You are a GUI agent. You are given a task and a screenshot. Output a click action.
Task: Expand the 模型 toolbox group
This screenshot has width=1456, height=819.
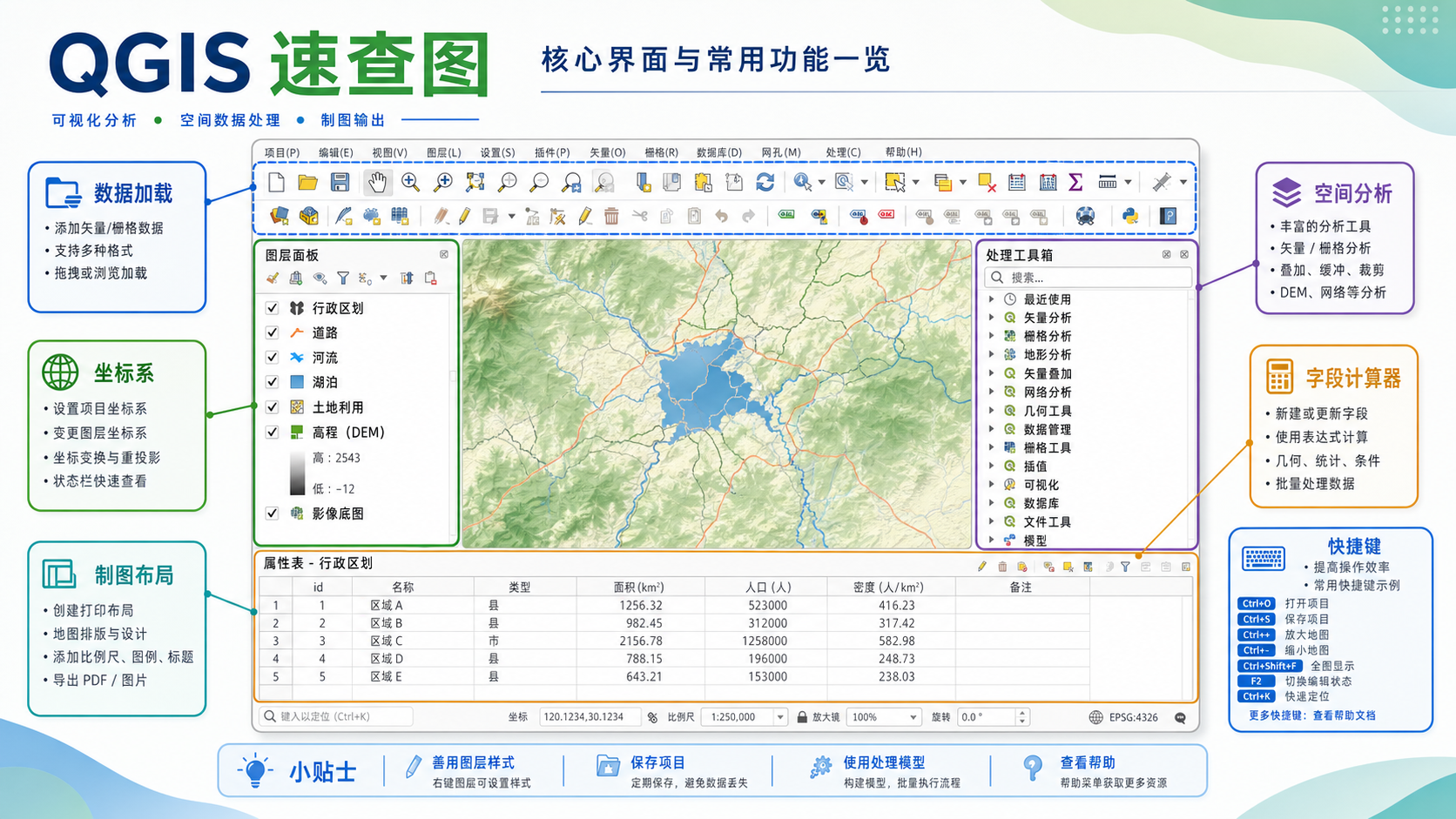(x=991, y=540)
